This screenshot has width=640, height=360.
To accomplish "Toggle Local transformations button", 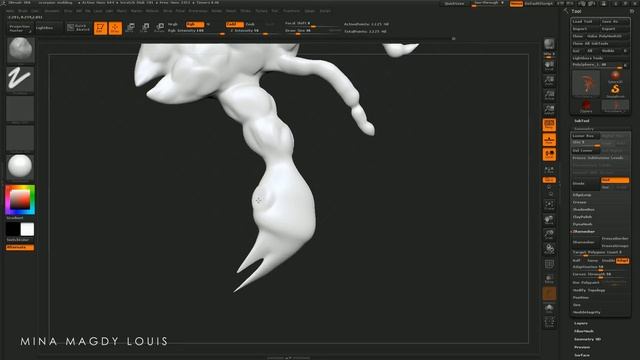I will click(x=549, y=155).
